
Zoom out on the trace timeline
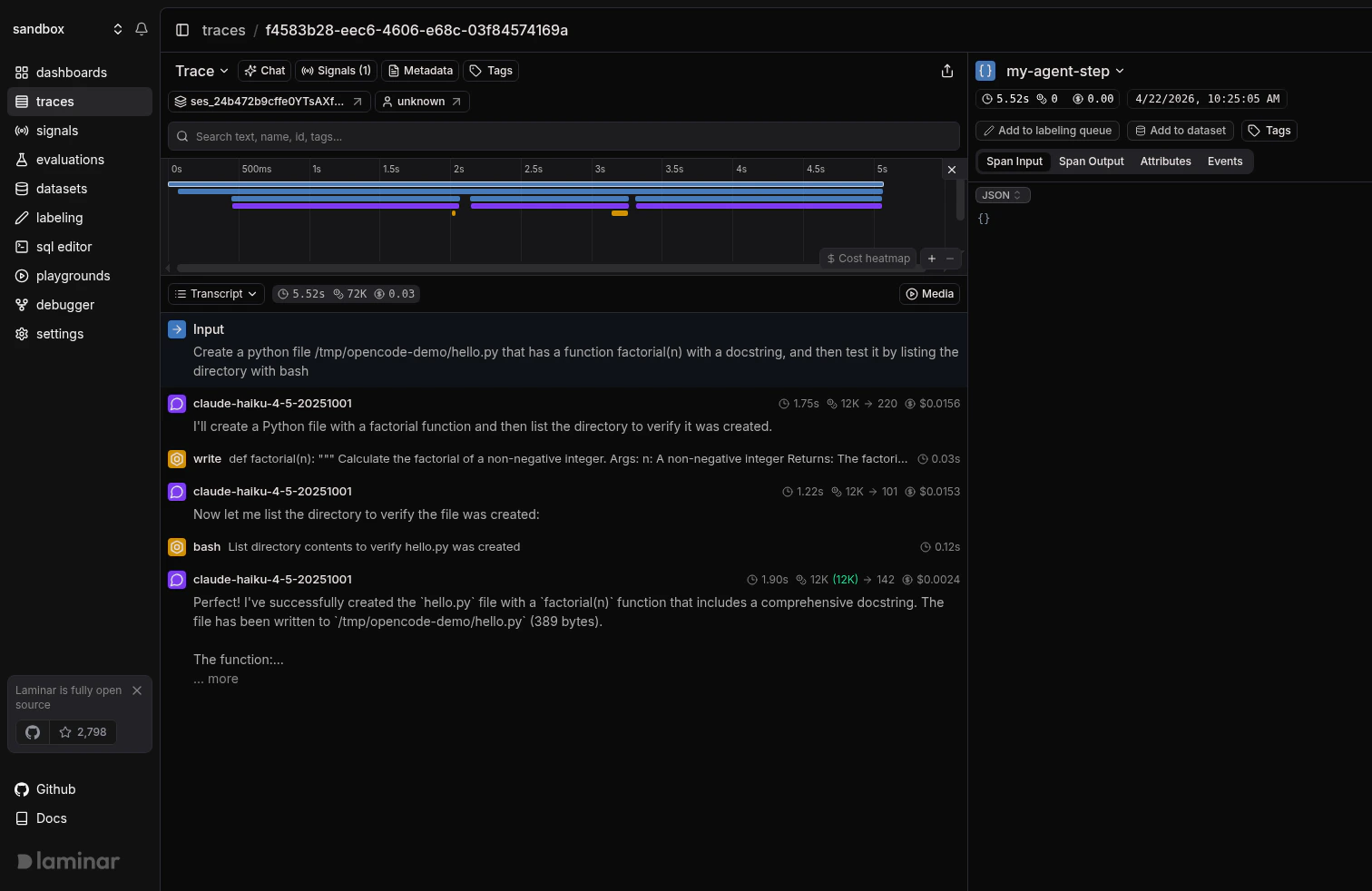(x=950, y=258)
